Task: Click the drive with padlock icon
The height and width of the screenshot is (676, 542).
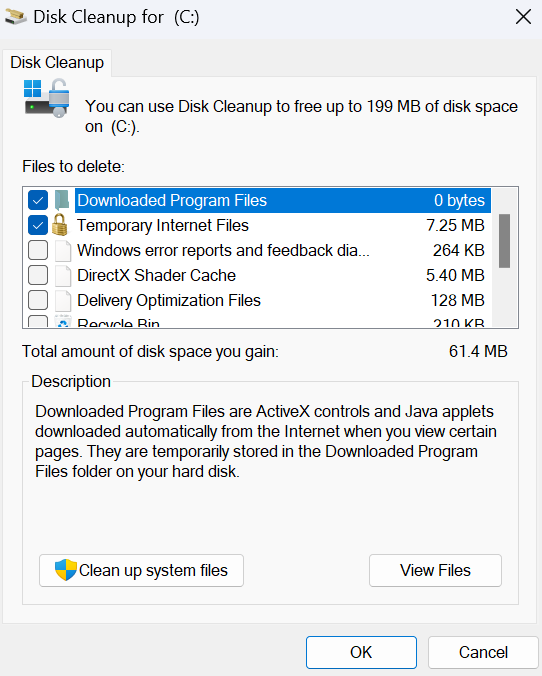Action: pyautogui.click(x=47, y=98)
